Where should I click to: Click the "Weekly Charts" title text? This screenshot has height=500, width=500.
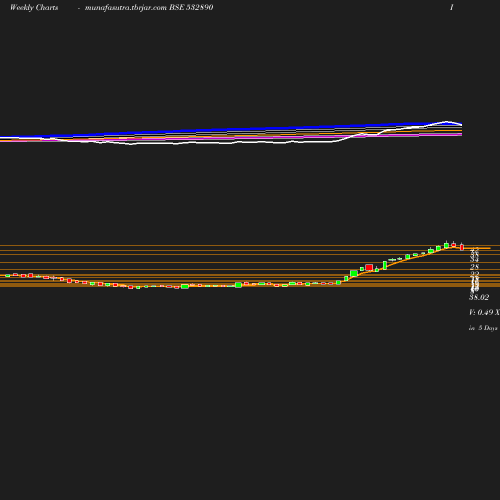(x=34, y=7)
